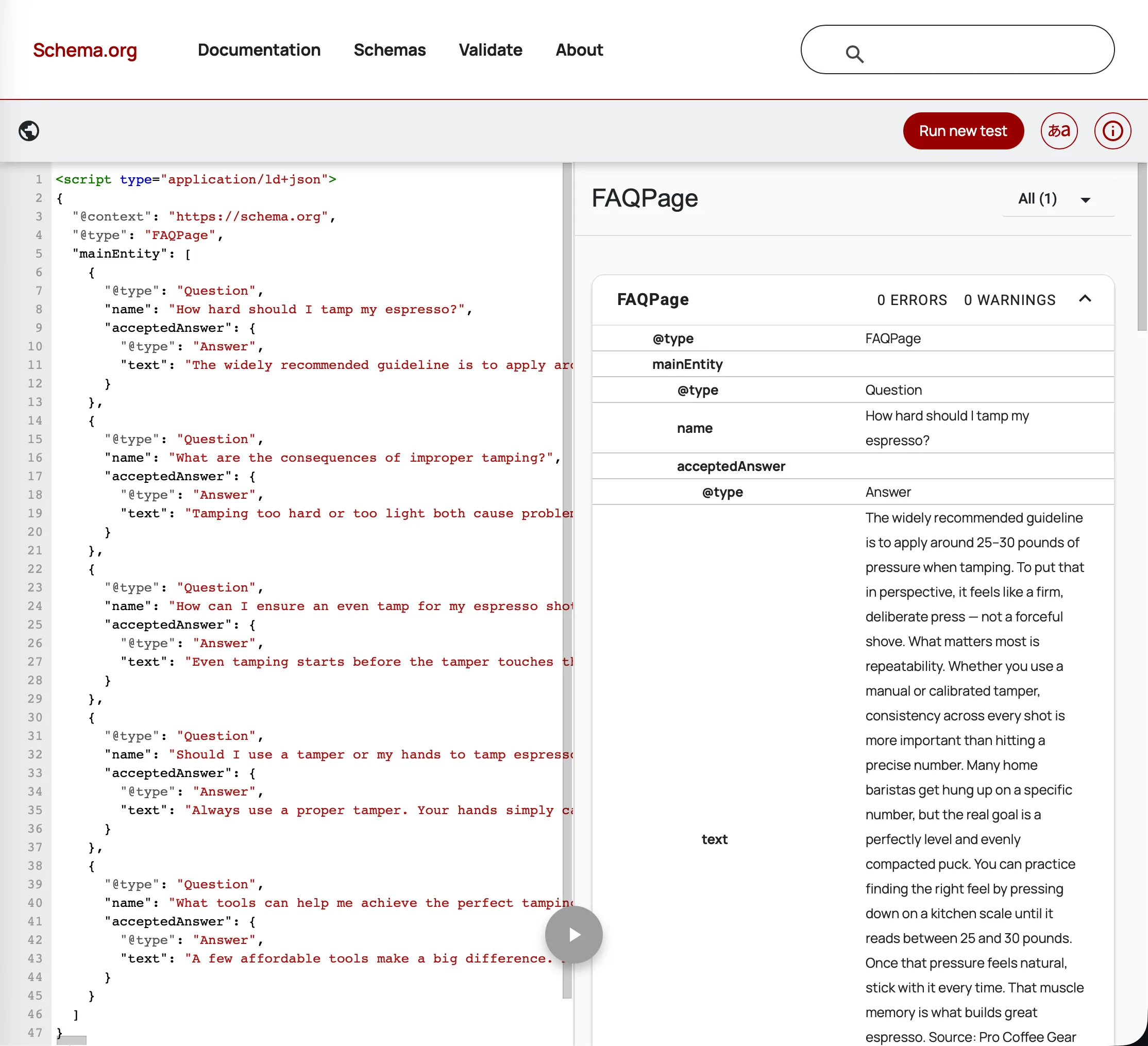Click the code editor vertical scrollbar
1148x1046 pixels.
[x=567, y=580]
